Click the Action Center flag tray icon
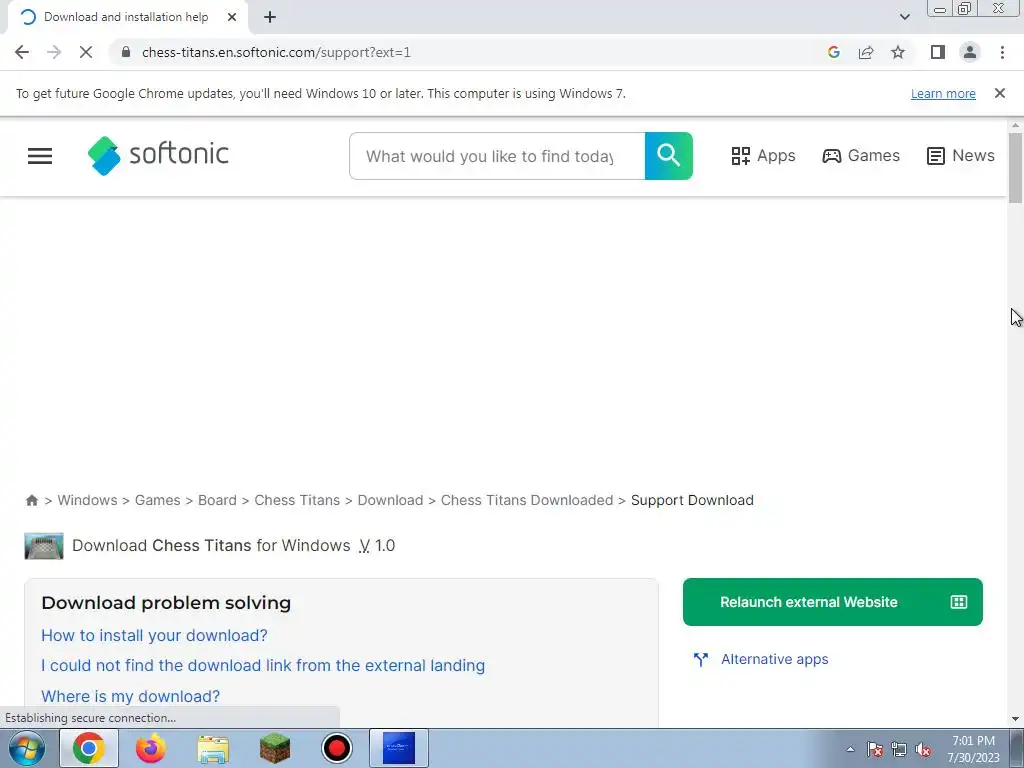Viewport: 1024px width, 768px height. (x=875, y=750)
